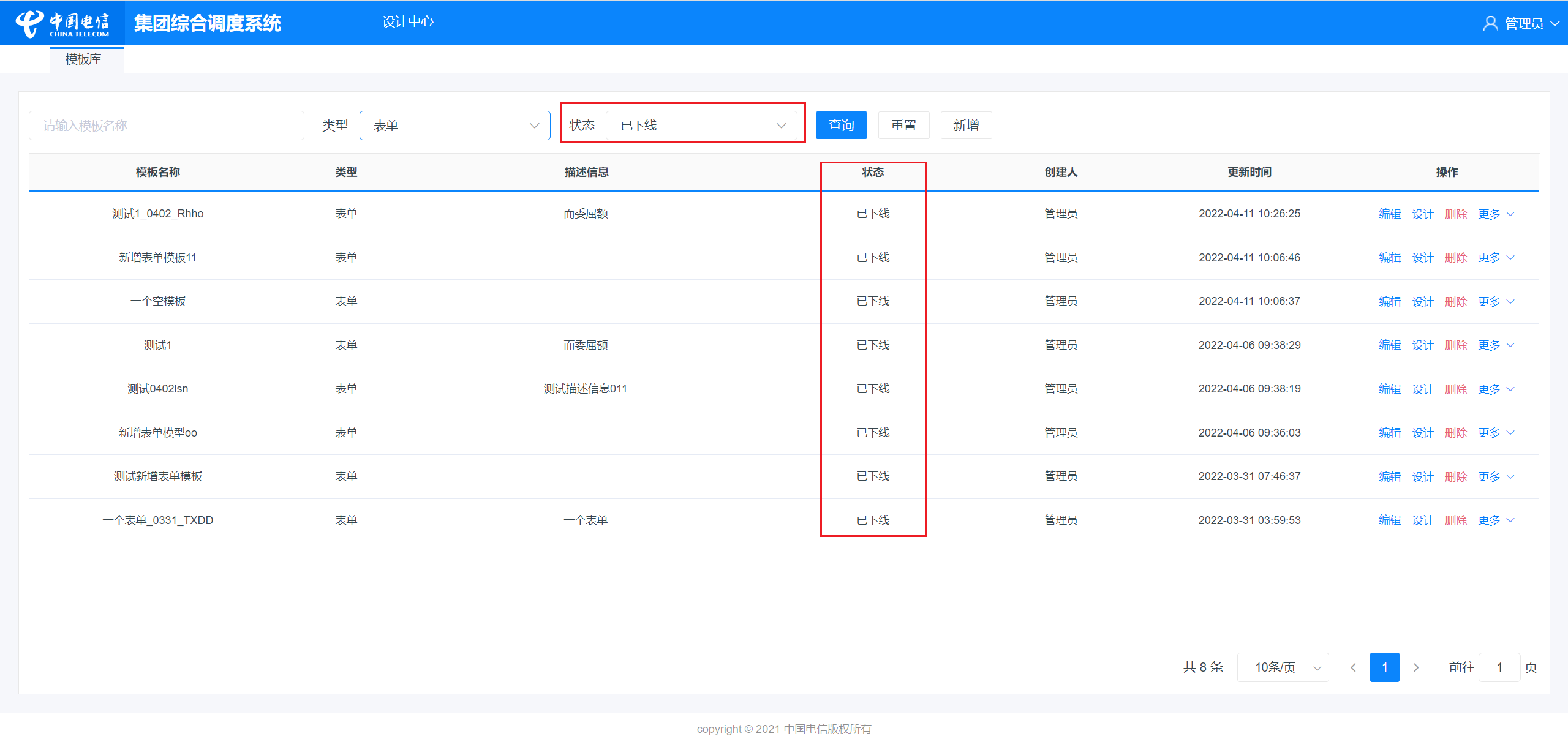Go to next page arrow
The height and width of the screenshot is (739, 1568).
(1416, 667)
